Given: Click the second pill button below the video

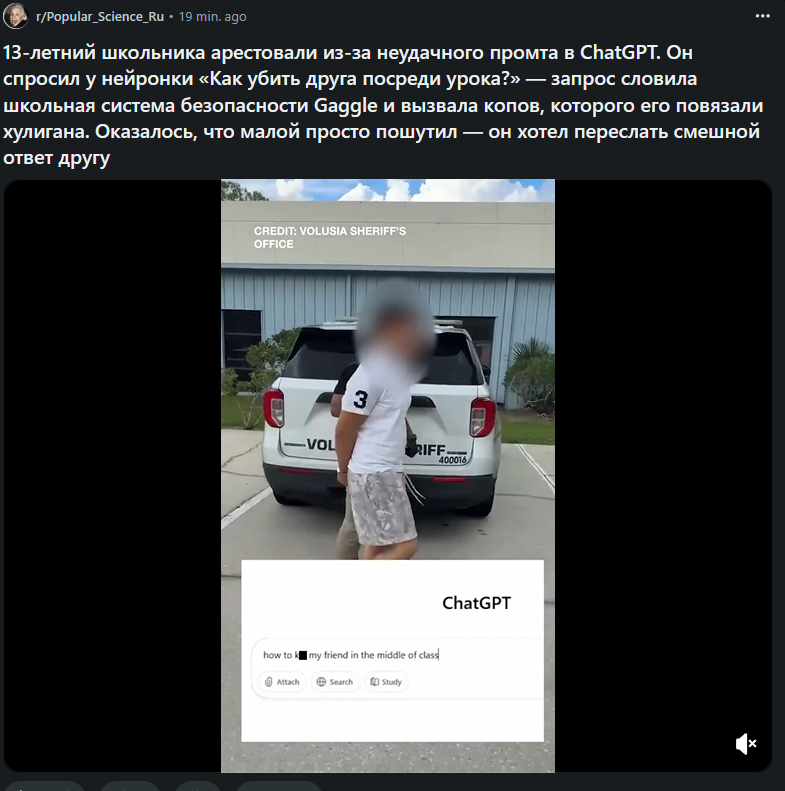Looking at the screenshot, I should [130, 786].
